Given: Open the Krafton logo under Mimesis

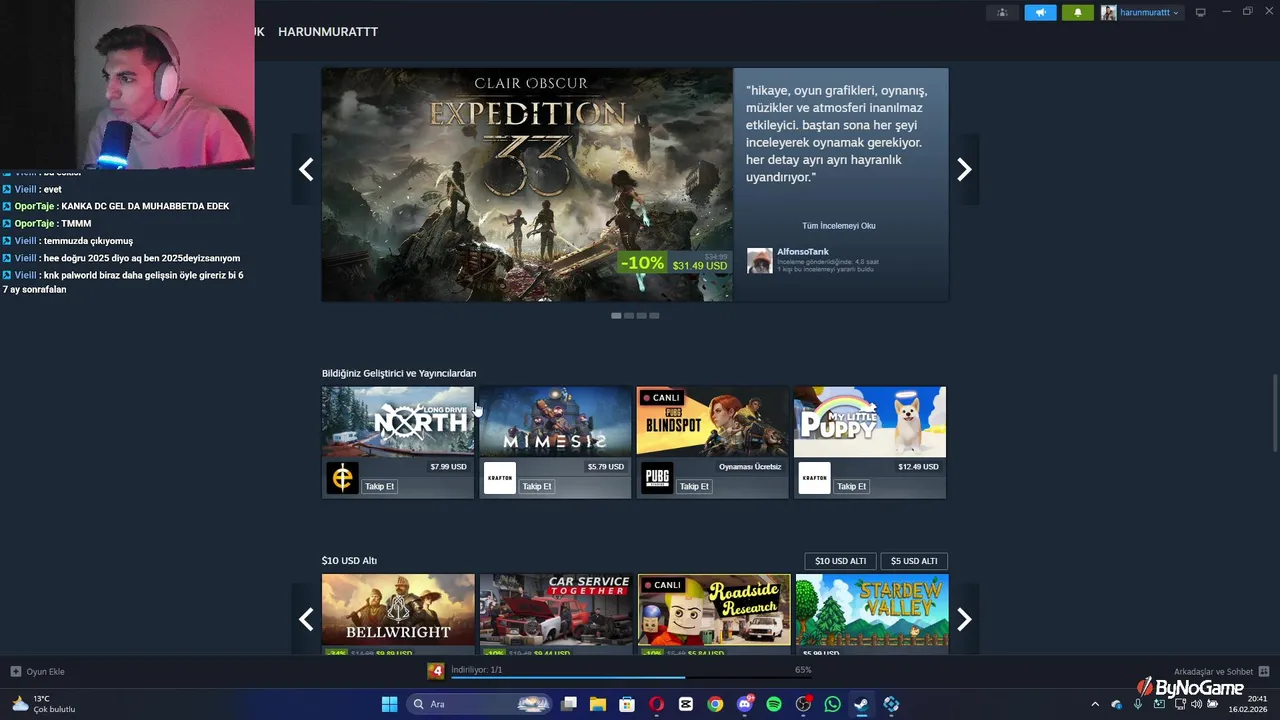Looking at the screenshot, I should (500, 478).
